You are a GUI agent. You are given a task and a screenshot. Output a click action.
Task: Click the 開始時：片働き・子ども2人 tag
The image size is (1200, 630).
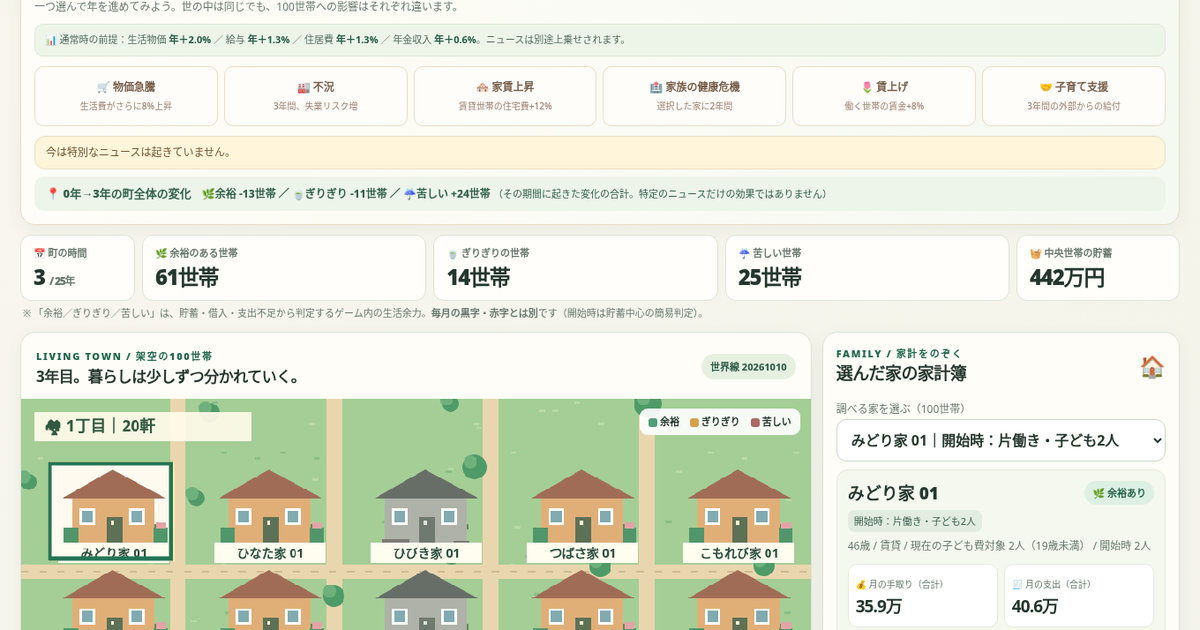point(915,521)
